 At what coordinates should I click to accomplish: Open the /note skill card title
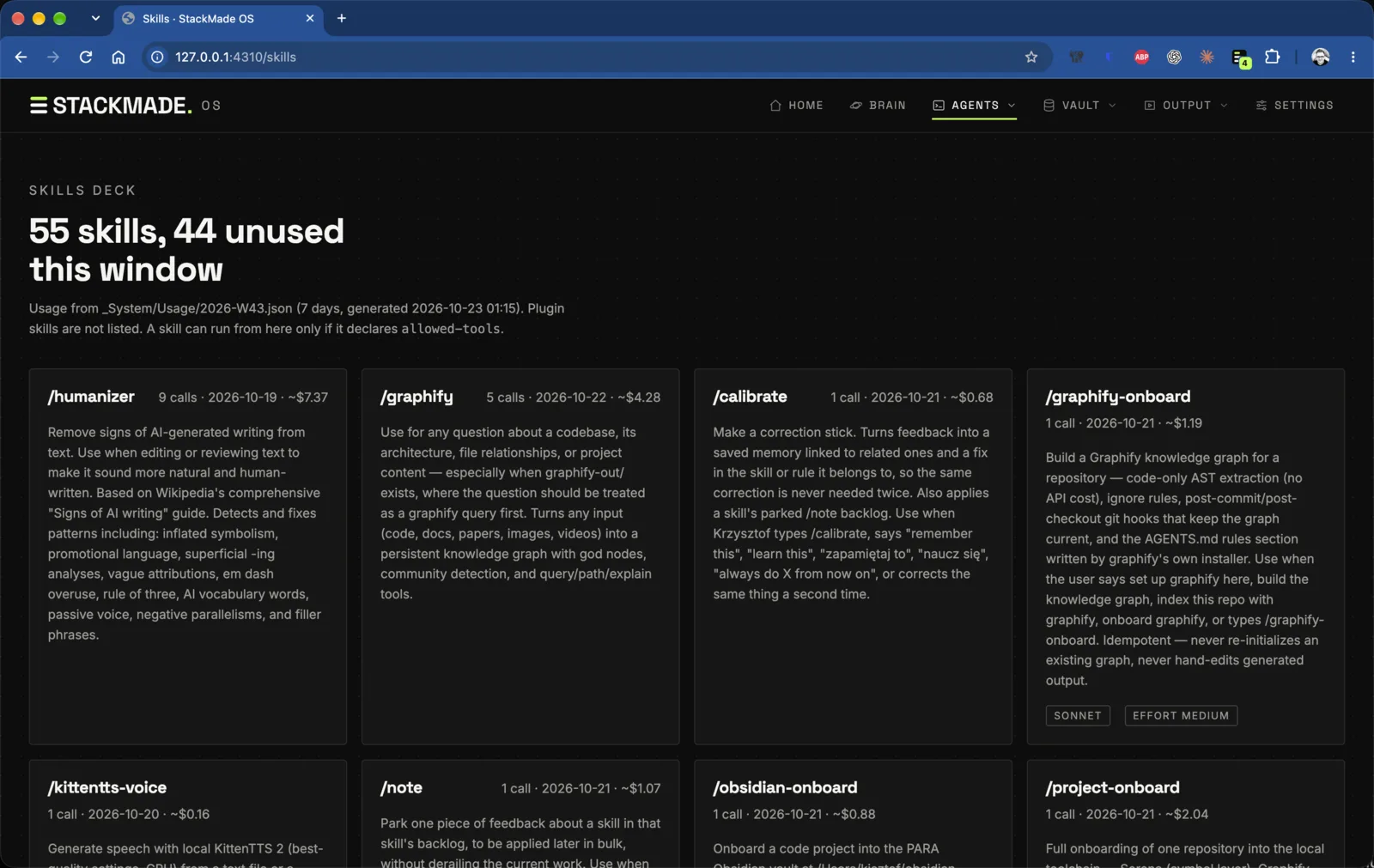pyautogui.click(x=401, y=787)
